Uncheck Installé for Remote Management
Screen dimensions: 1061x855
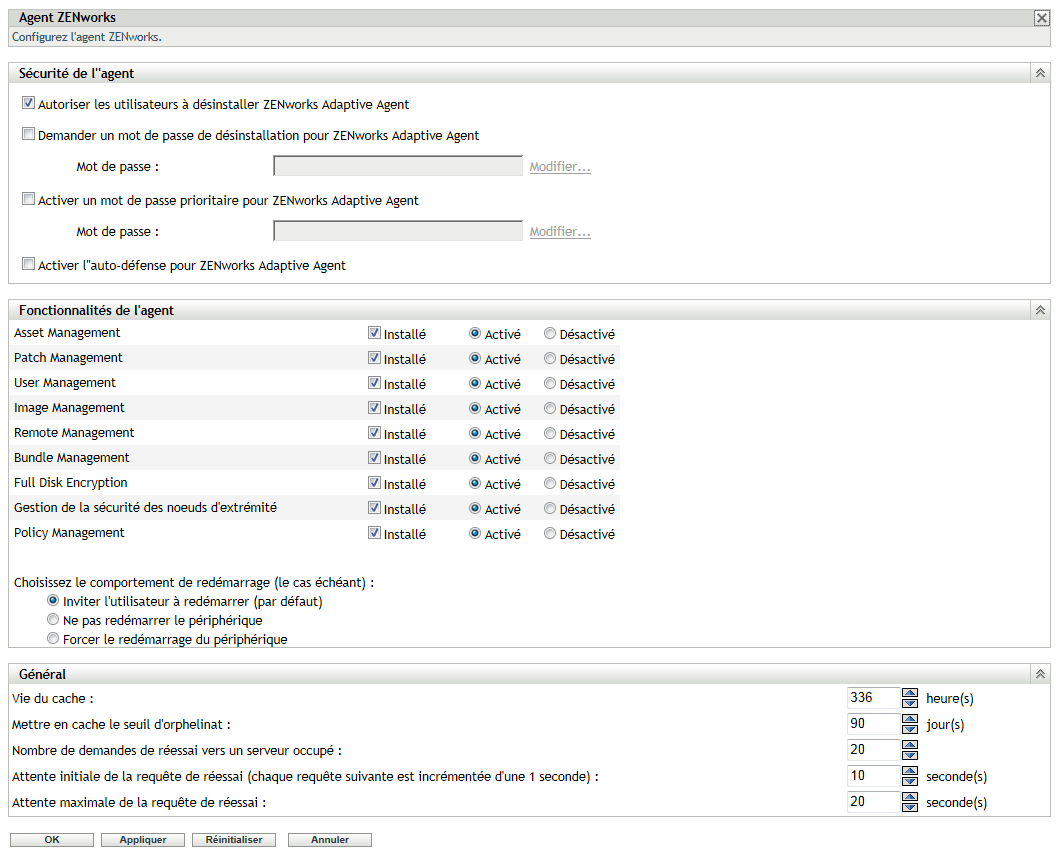coord(374,433)
